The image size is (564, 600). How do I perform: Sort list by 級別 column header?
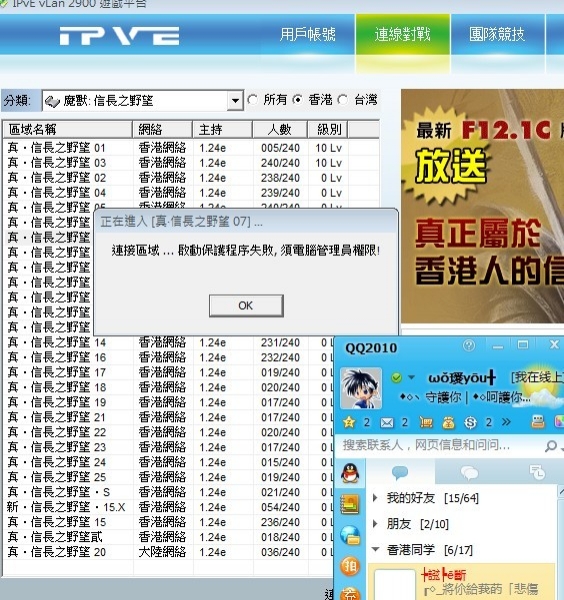pyautogui.click(x=328, y=129)
